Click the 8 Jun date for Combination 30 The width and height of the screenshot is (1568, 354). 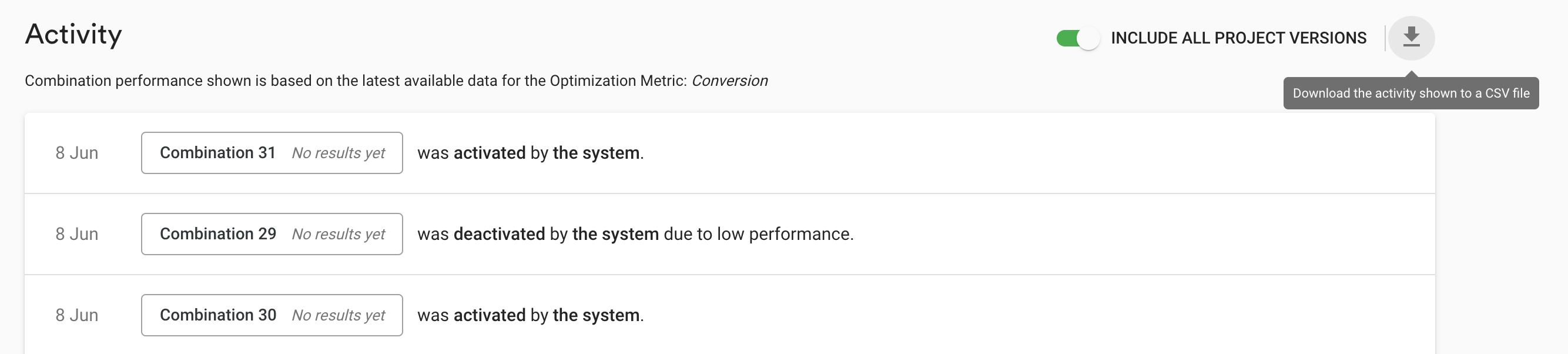(76, 315)
